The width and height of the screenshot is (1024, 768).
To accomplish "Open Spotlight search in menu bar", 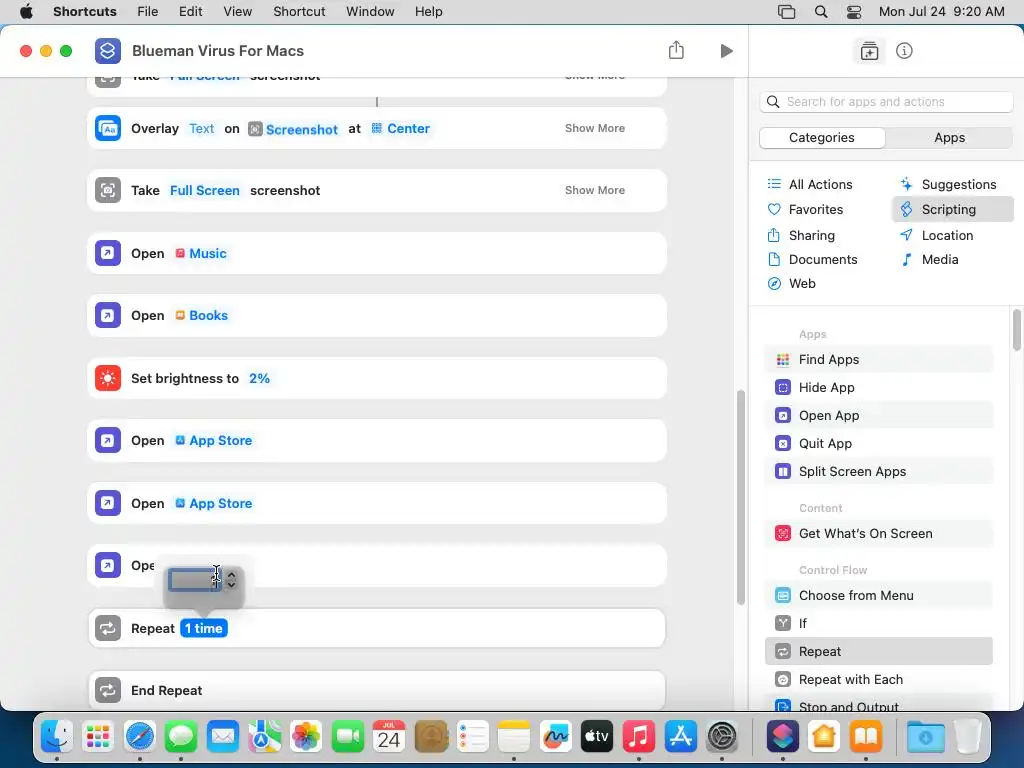I will [821, 12].
